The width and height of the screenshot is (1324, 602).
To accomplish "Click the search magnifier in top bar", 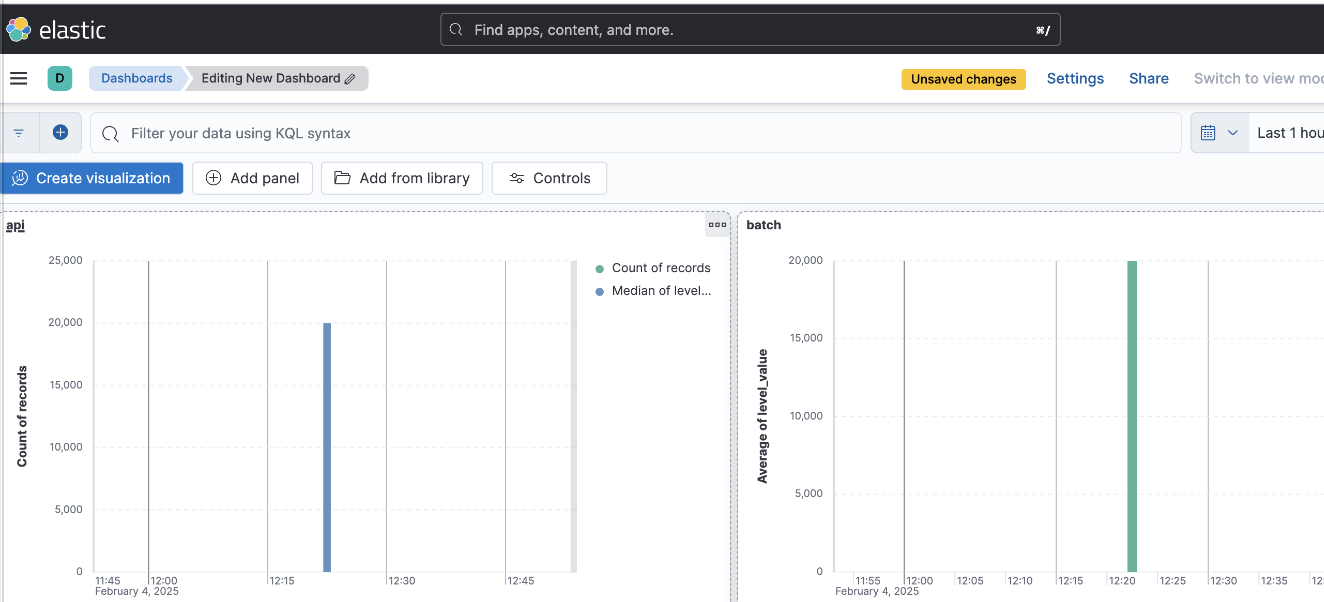I will [456, 30].
